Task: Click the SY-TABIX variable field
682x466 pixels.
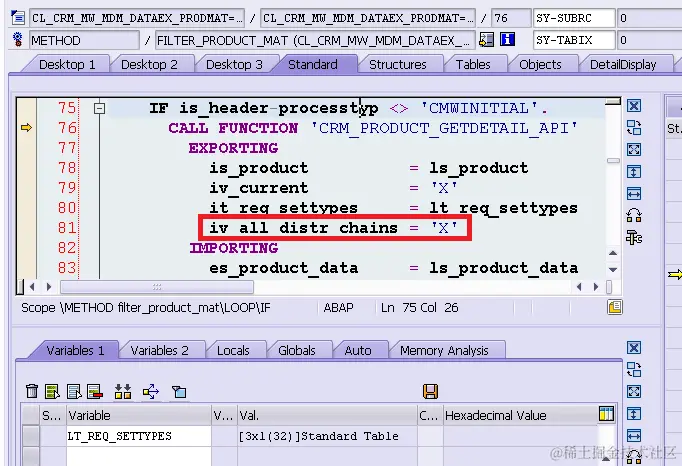Action: 575,40
